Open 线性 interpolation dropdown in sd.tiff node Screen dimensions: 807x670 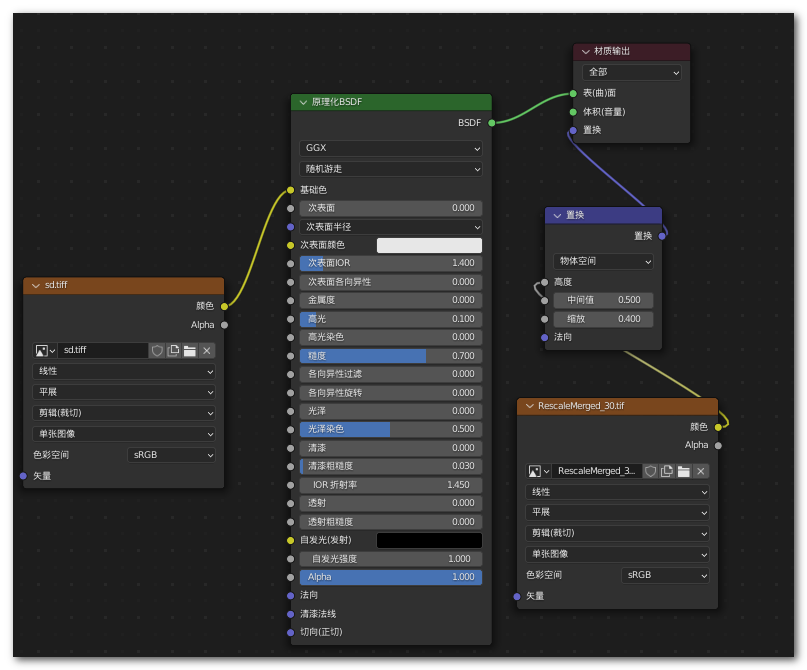click(x=124, y=372)
